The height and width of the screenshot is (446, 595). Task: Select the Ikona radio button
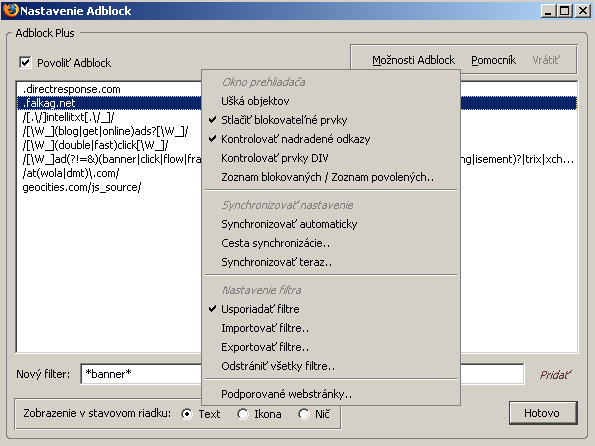tap(243, 414)
